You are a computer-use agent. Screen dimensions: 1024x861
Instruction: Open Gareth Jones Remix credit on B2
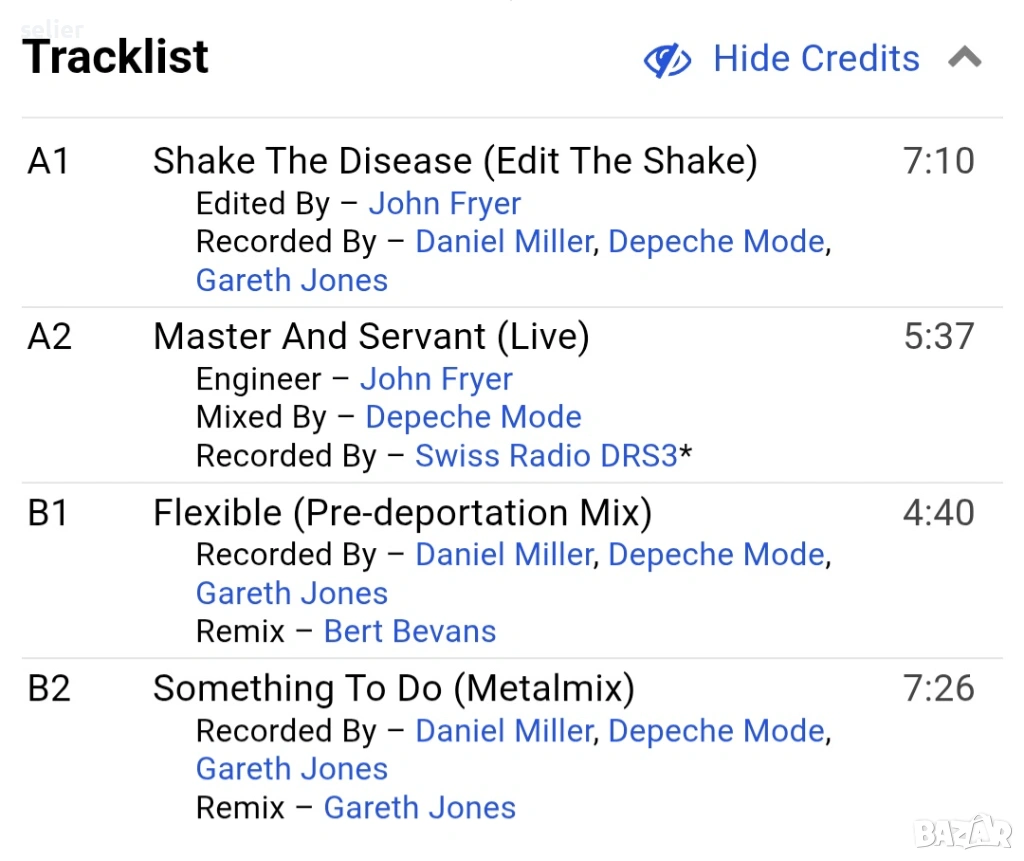420,808
